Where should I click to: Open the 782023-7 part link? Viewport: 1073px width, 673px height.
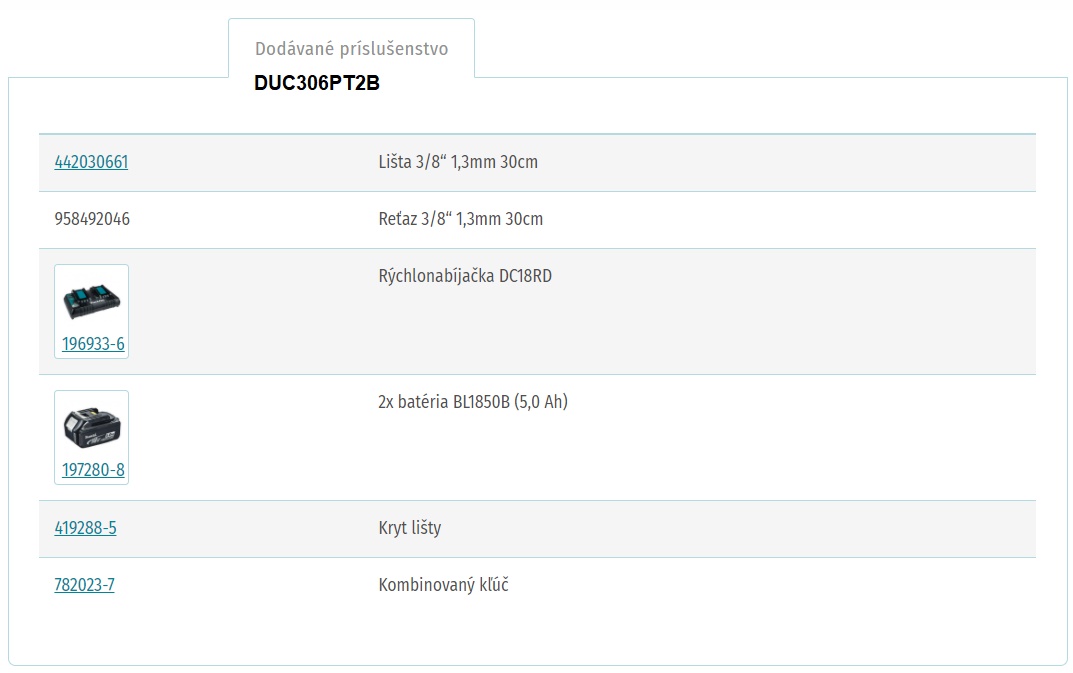84,585
